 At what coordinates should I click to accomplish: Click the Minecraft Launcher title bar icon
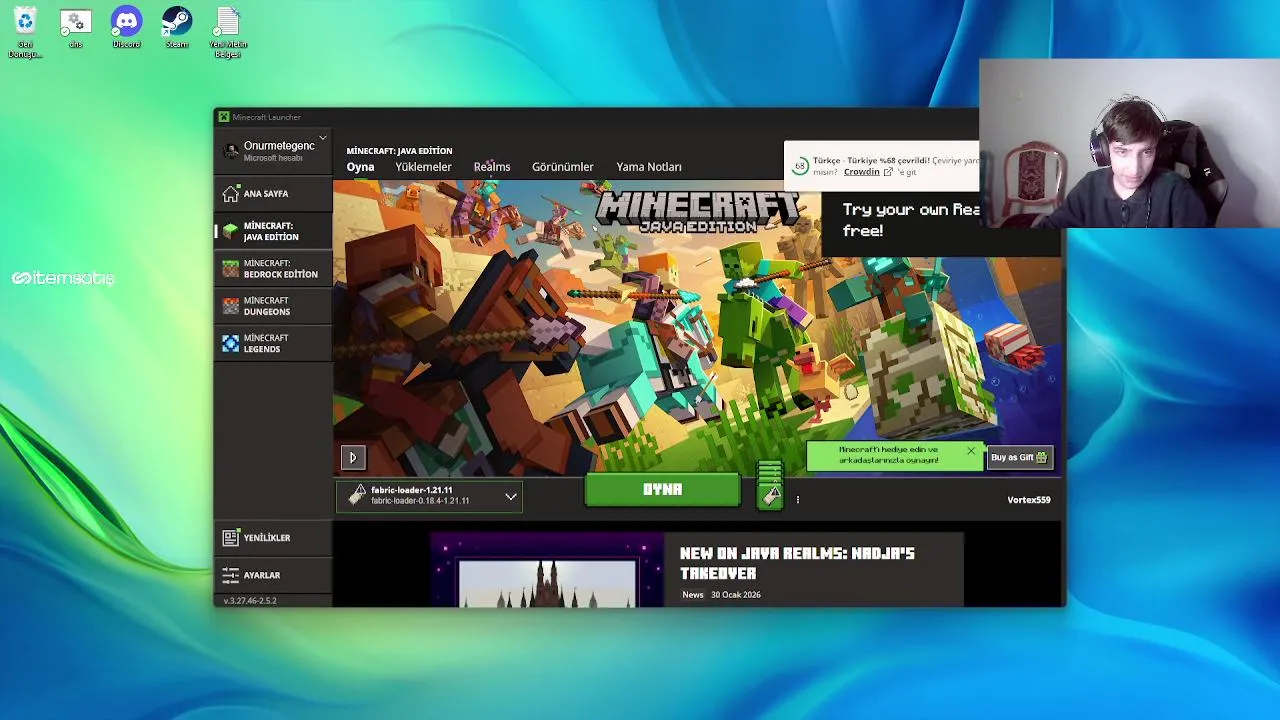tap(224, 117)
